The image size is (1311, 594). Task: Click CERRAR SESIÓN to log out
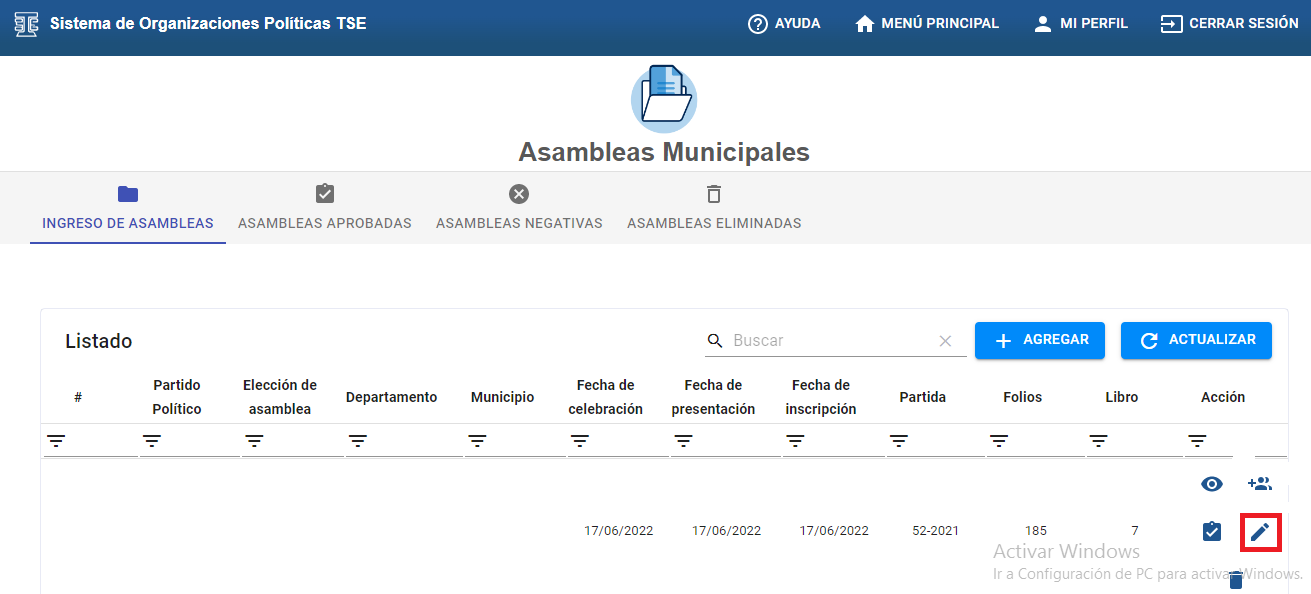pos(1229,23)
